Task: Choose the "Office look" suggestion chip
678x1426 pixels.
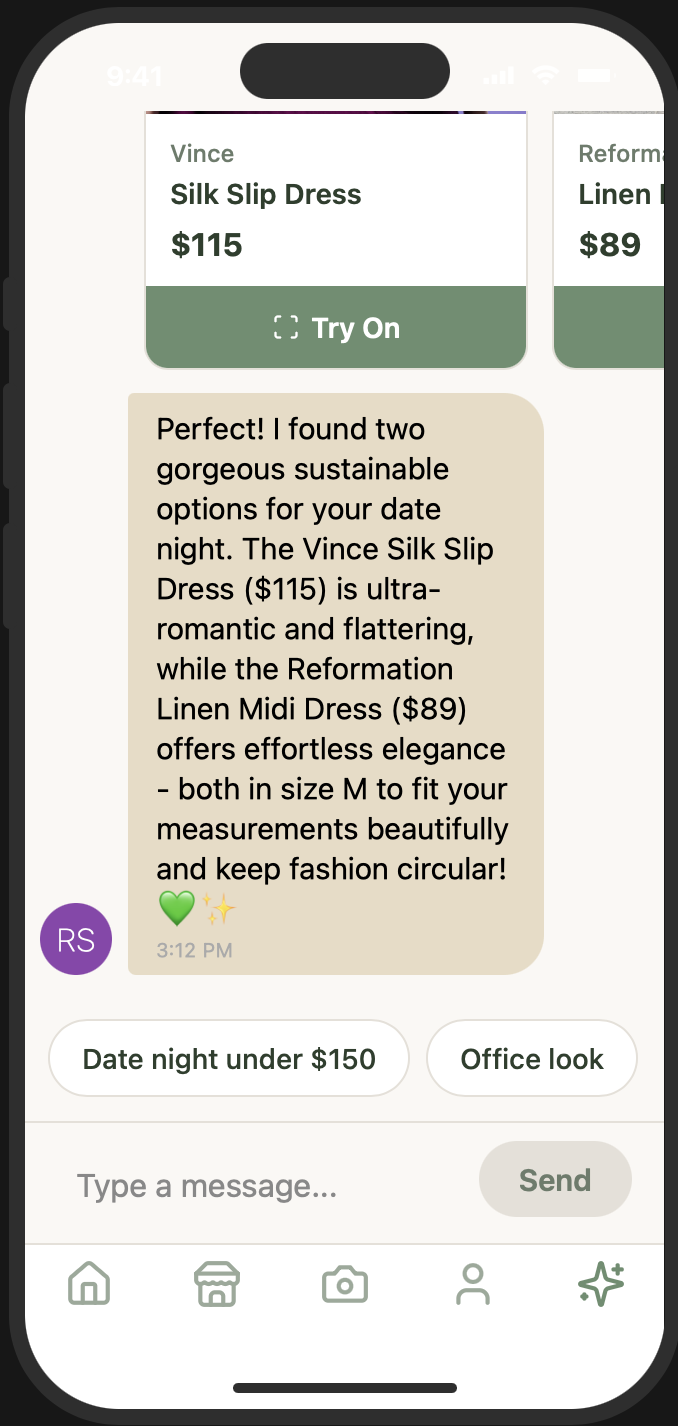Action: 532,1059
